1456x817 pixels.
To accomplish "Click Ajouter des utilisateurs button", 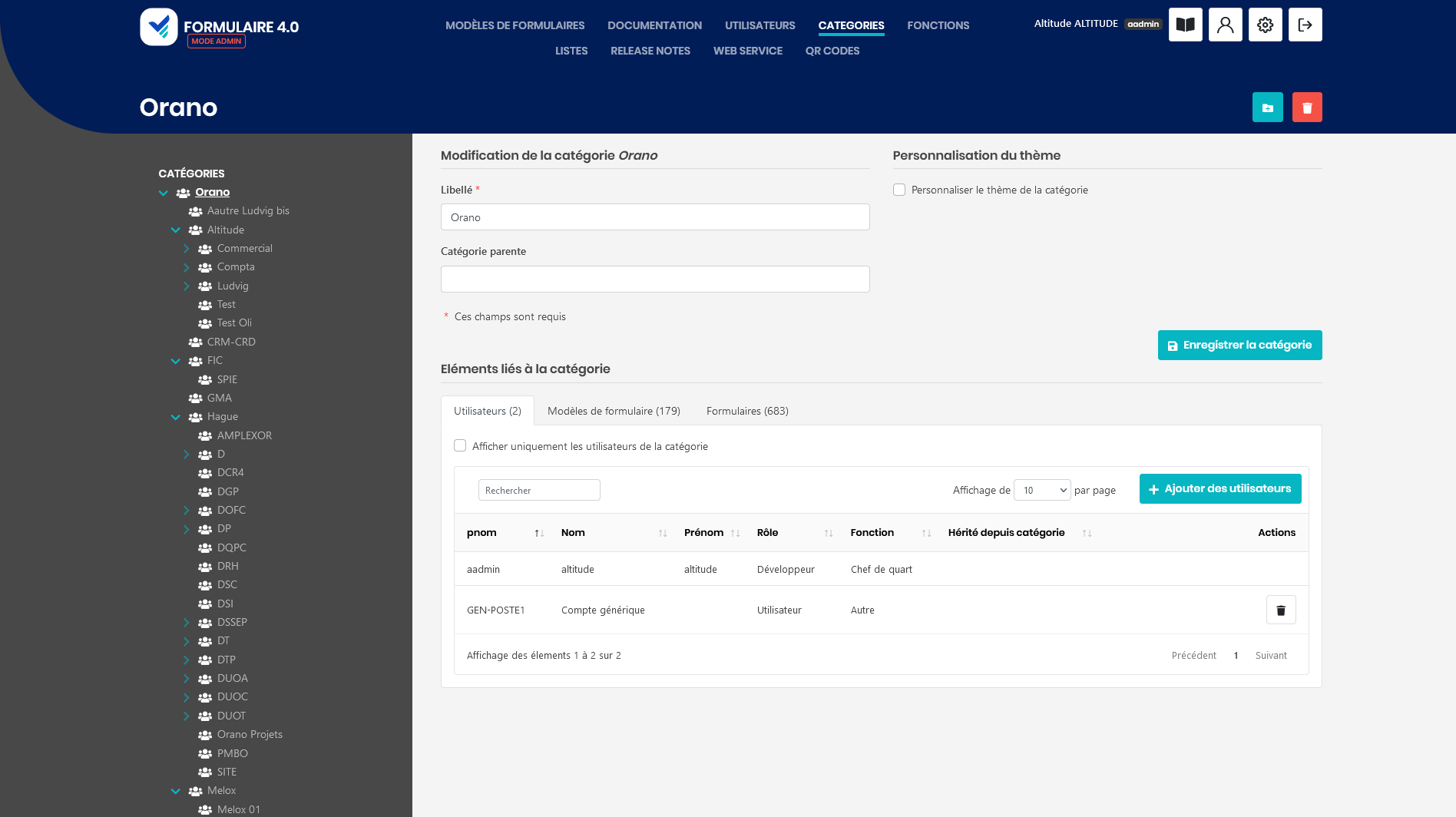I will point(1219,489).
